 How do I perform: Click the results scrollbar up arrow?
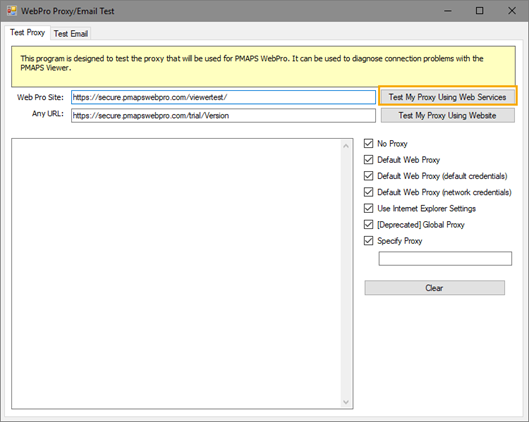pos(346,146)
